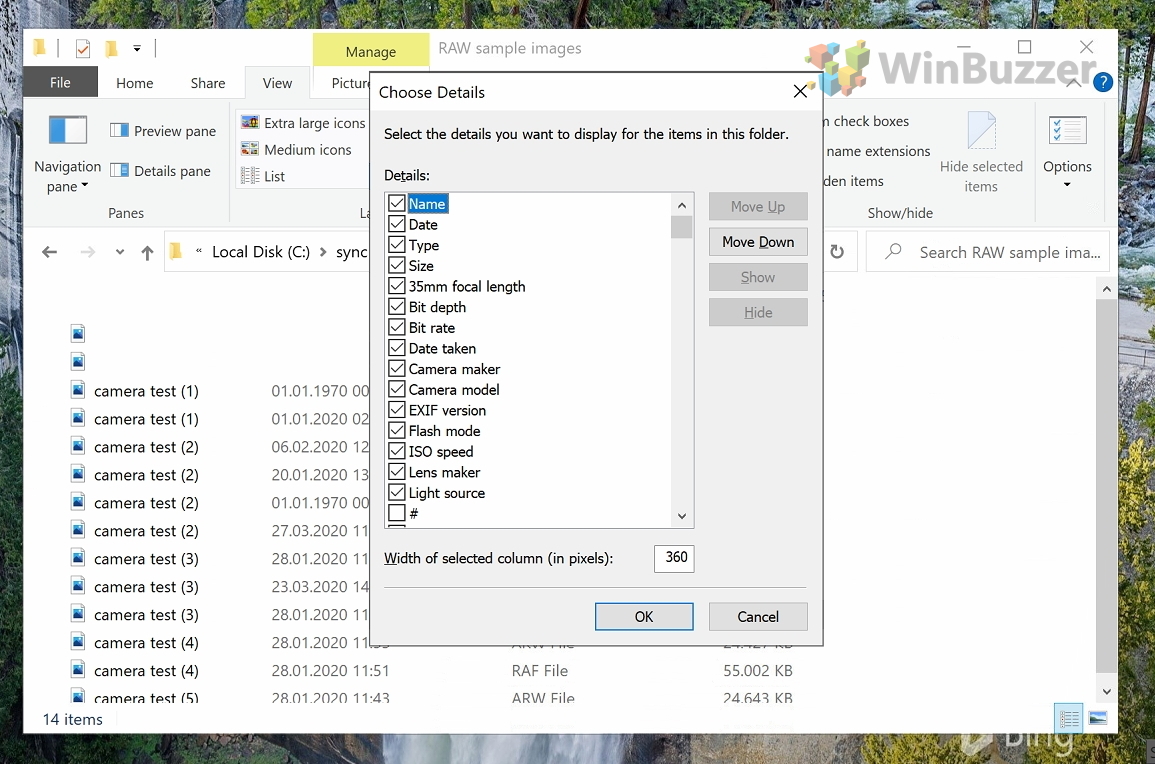Select List layout view

click(263, 176)
